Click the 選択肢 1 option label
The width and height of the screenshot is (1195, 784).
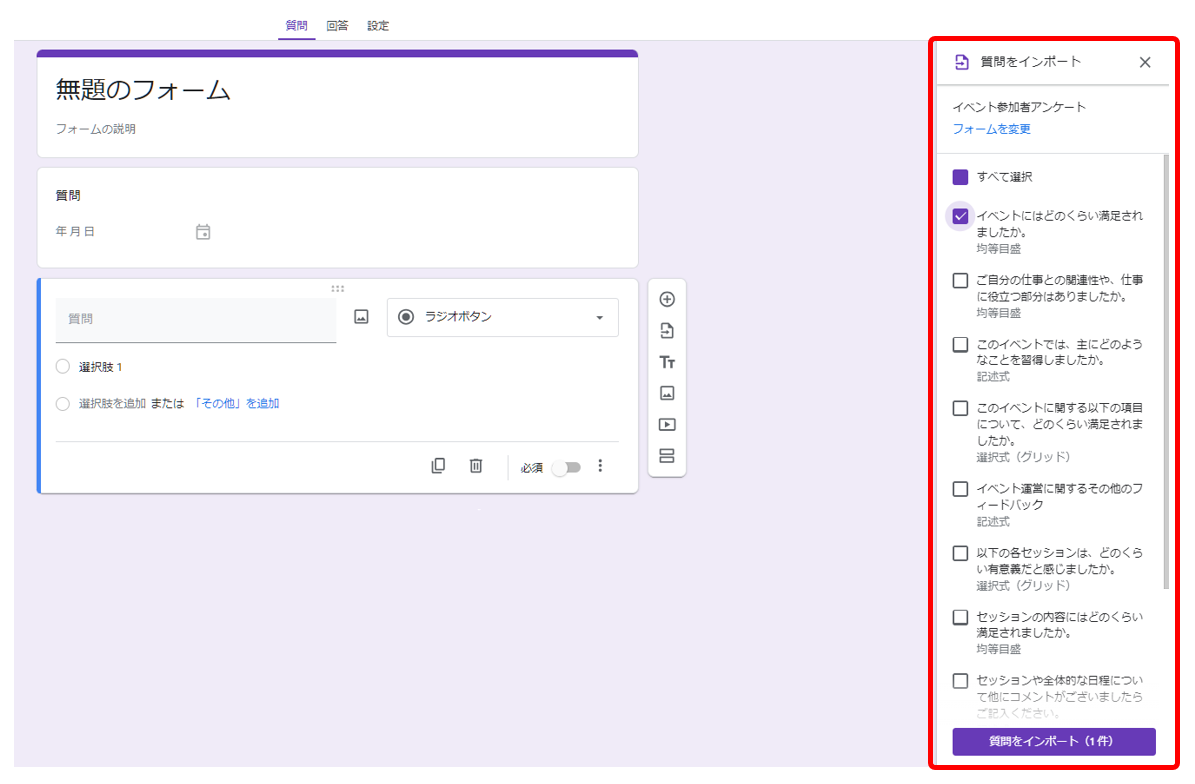pyautogui.click(x=101, y=366)
